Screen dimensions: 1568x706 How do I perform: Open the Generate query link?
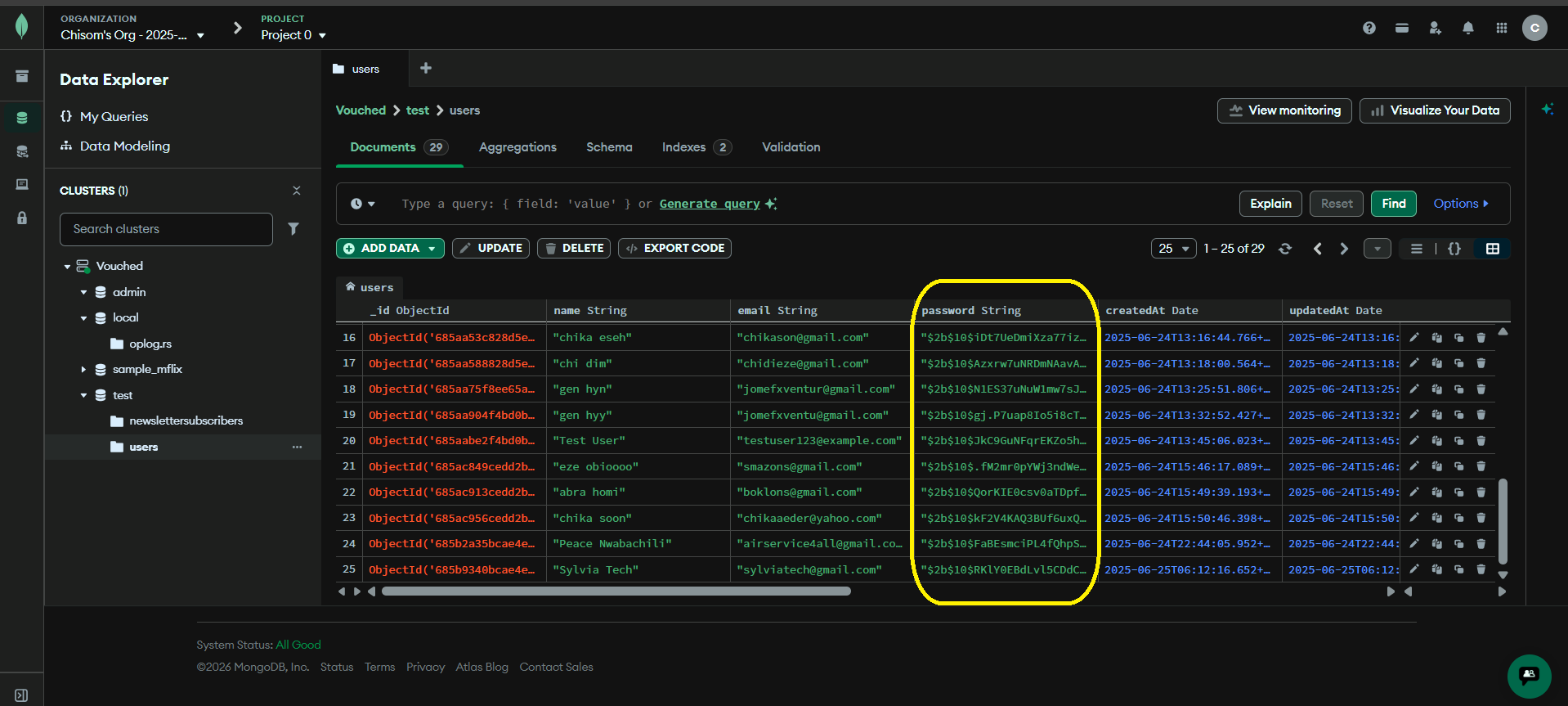click(x=710, y=204)
